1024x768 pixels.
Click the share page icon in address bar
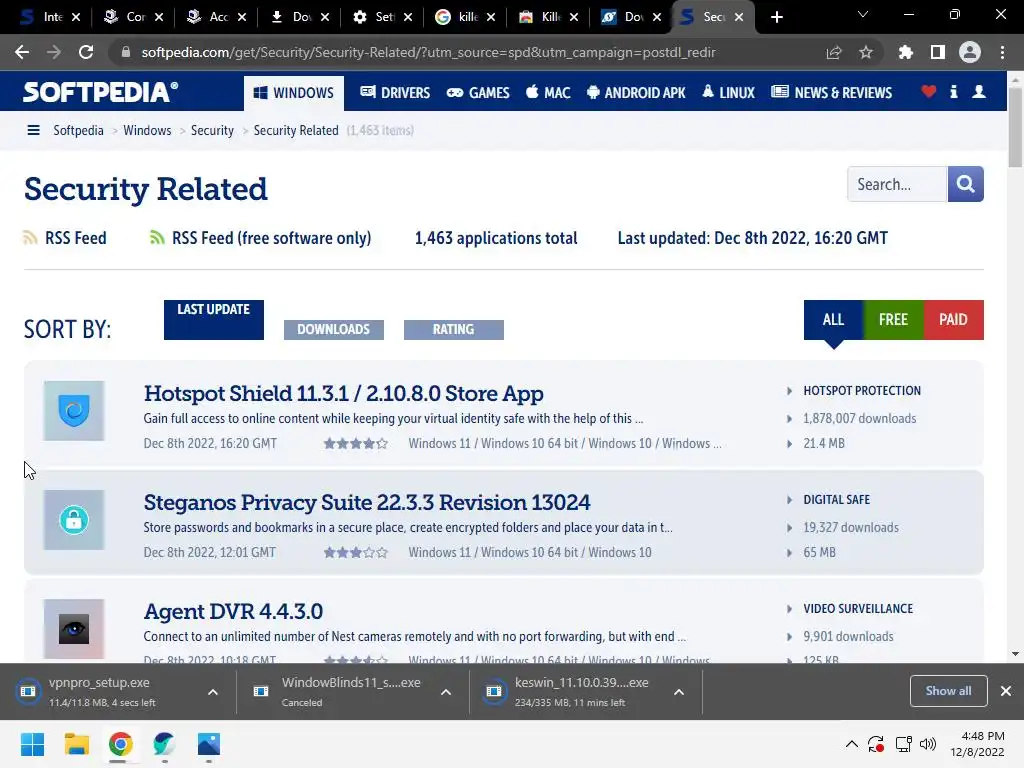click(834, 52)
